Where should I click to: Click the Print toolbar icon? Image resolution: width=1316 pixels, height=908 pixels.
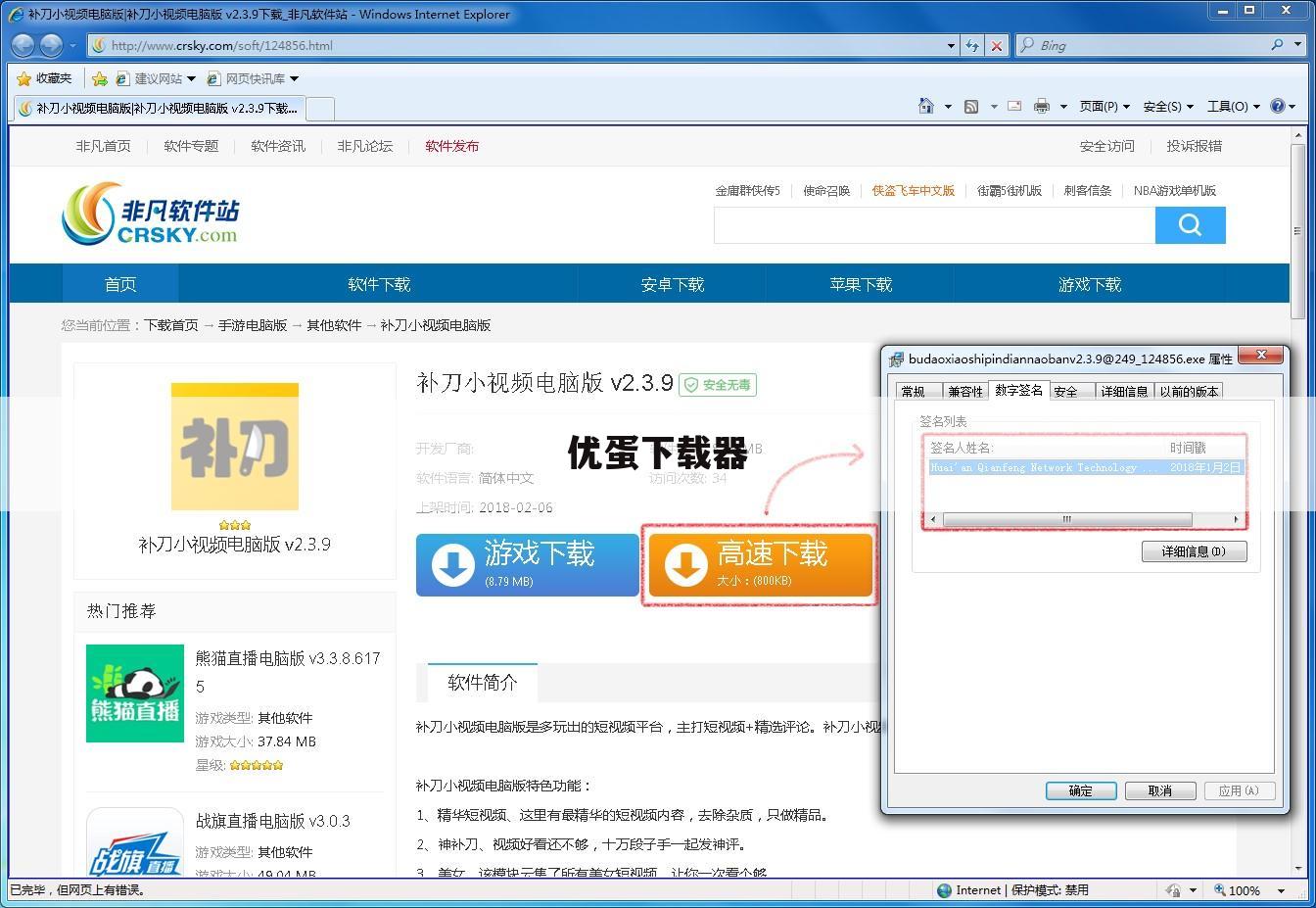coord(1041,106)
